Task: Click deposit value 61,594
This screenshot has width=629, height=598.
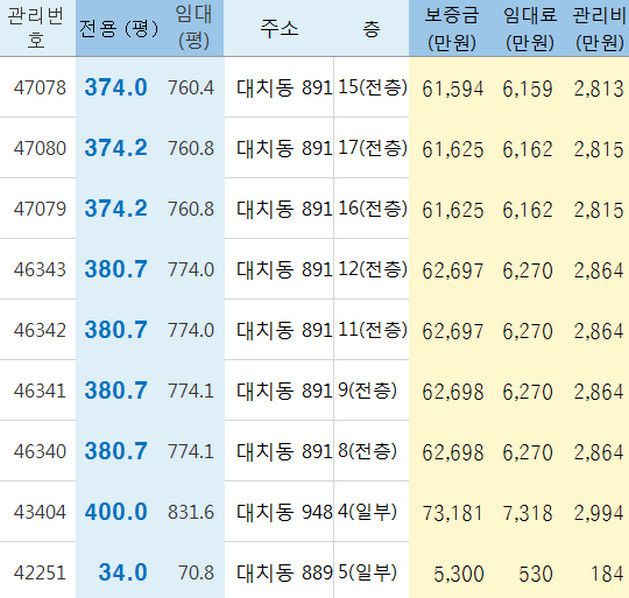Action: tap(453, 89)
